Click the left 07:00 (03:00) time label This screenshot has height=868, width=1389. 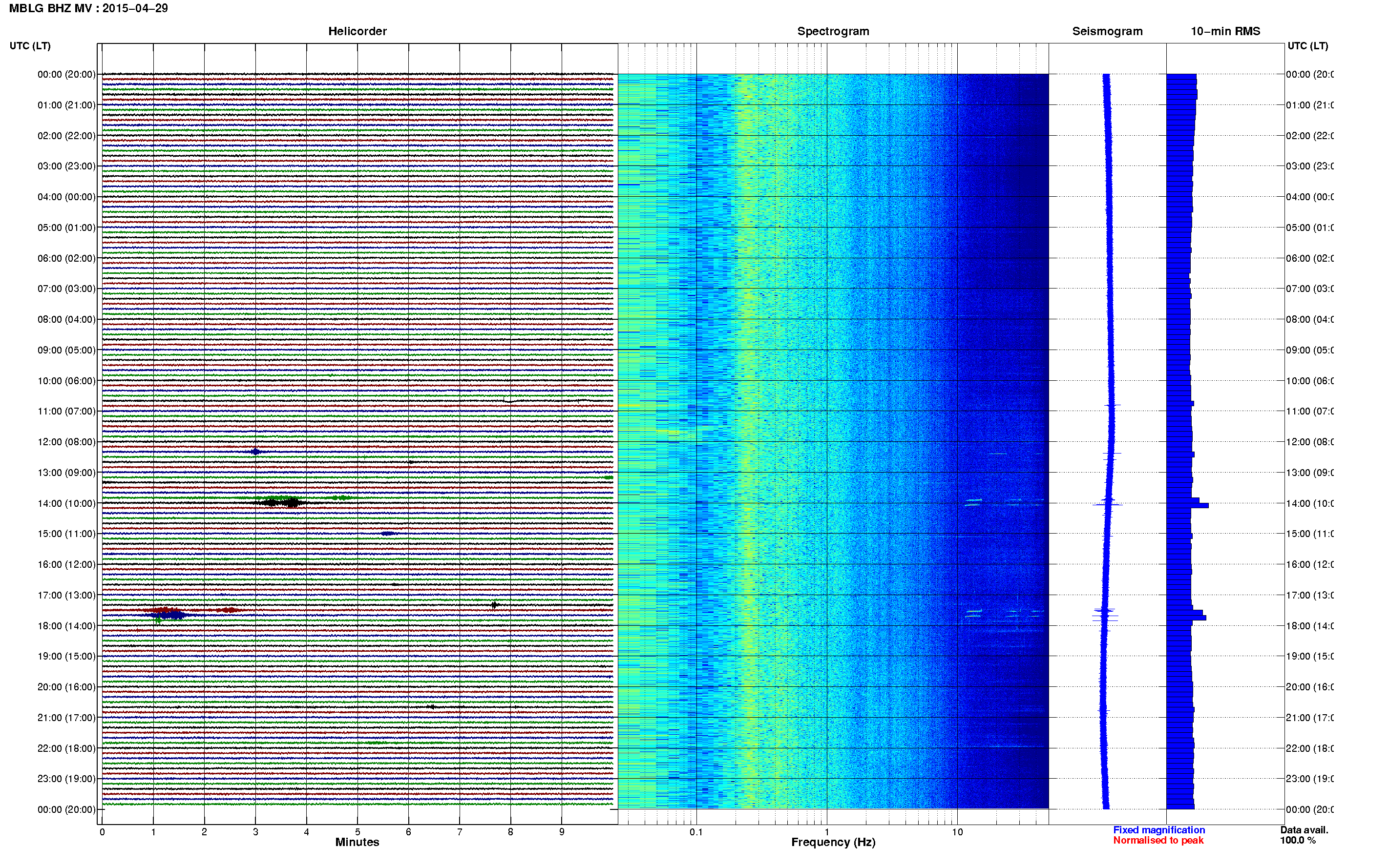66,289
